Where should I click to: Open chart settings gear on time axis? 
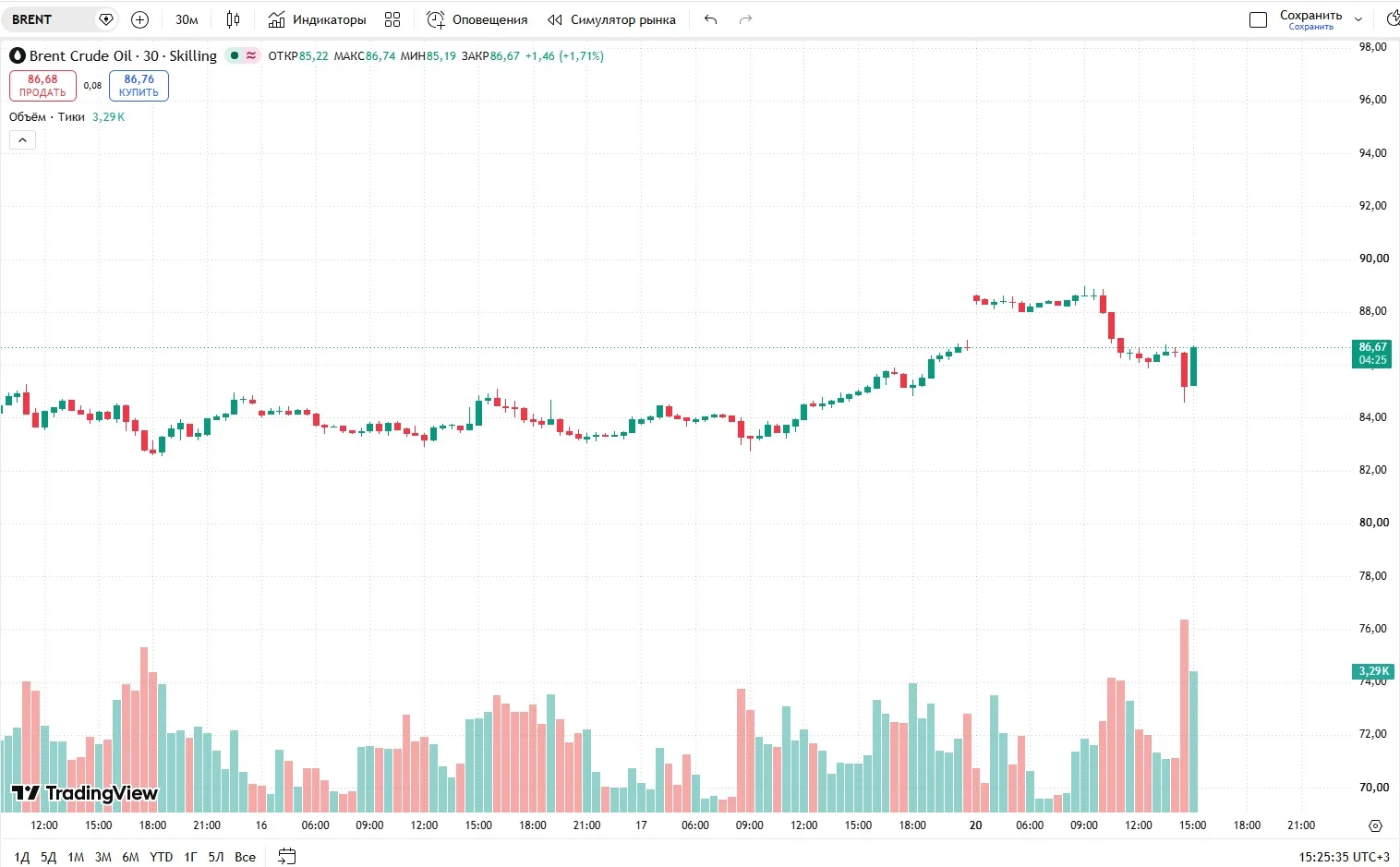(x=1375, y=825)
